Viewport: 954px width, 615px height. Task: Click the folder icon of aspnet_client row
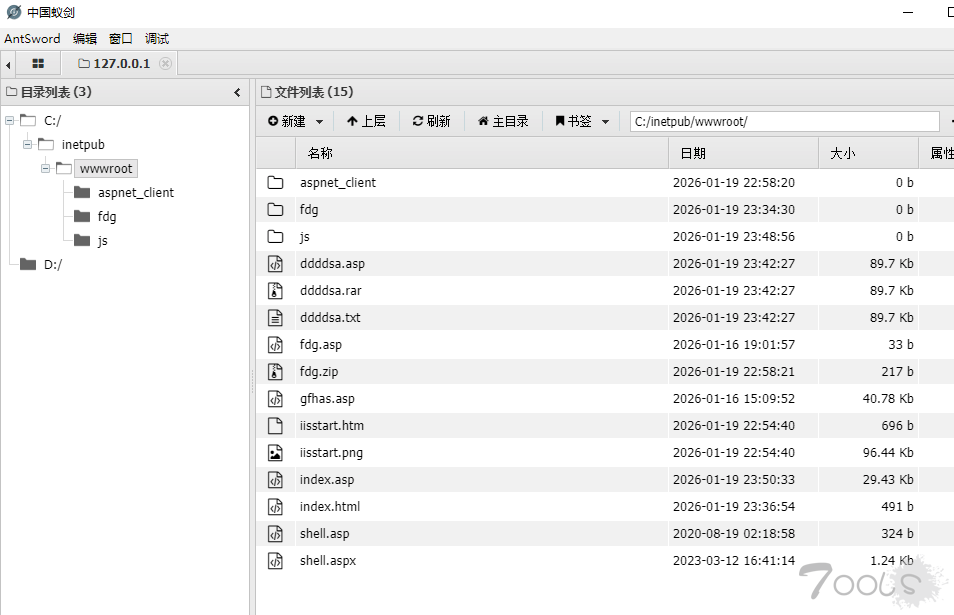point(275,183)
